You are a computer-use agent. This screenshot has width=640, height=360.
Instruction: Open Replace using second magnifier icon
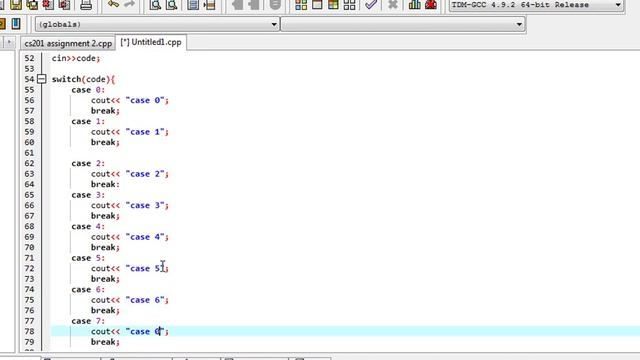tap(172, 5)
